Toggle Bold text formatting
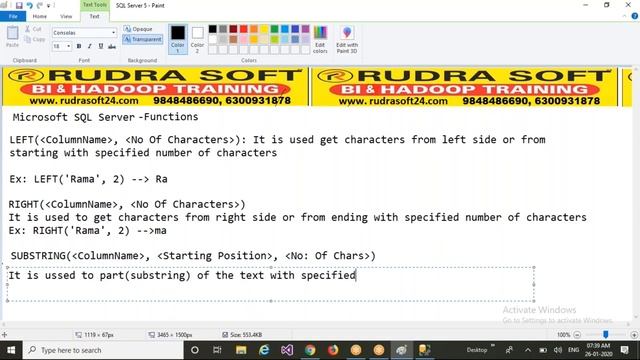 79,47
